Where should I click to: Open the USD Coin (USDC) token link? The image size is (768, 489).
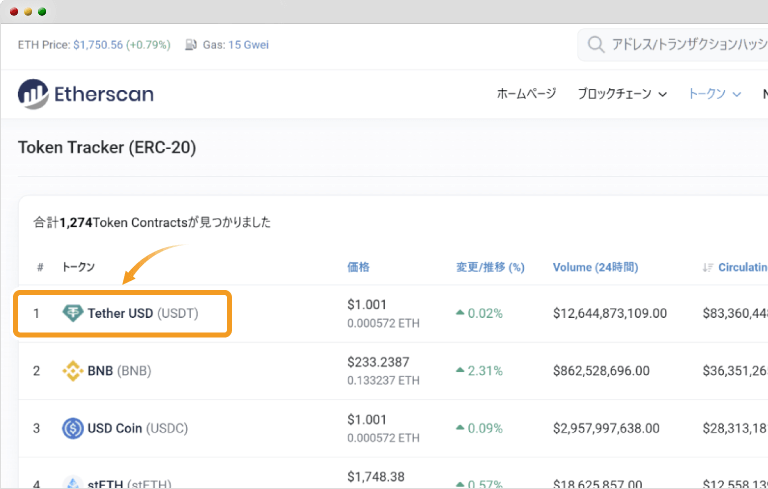(138, 428)
